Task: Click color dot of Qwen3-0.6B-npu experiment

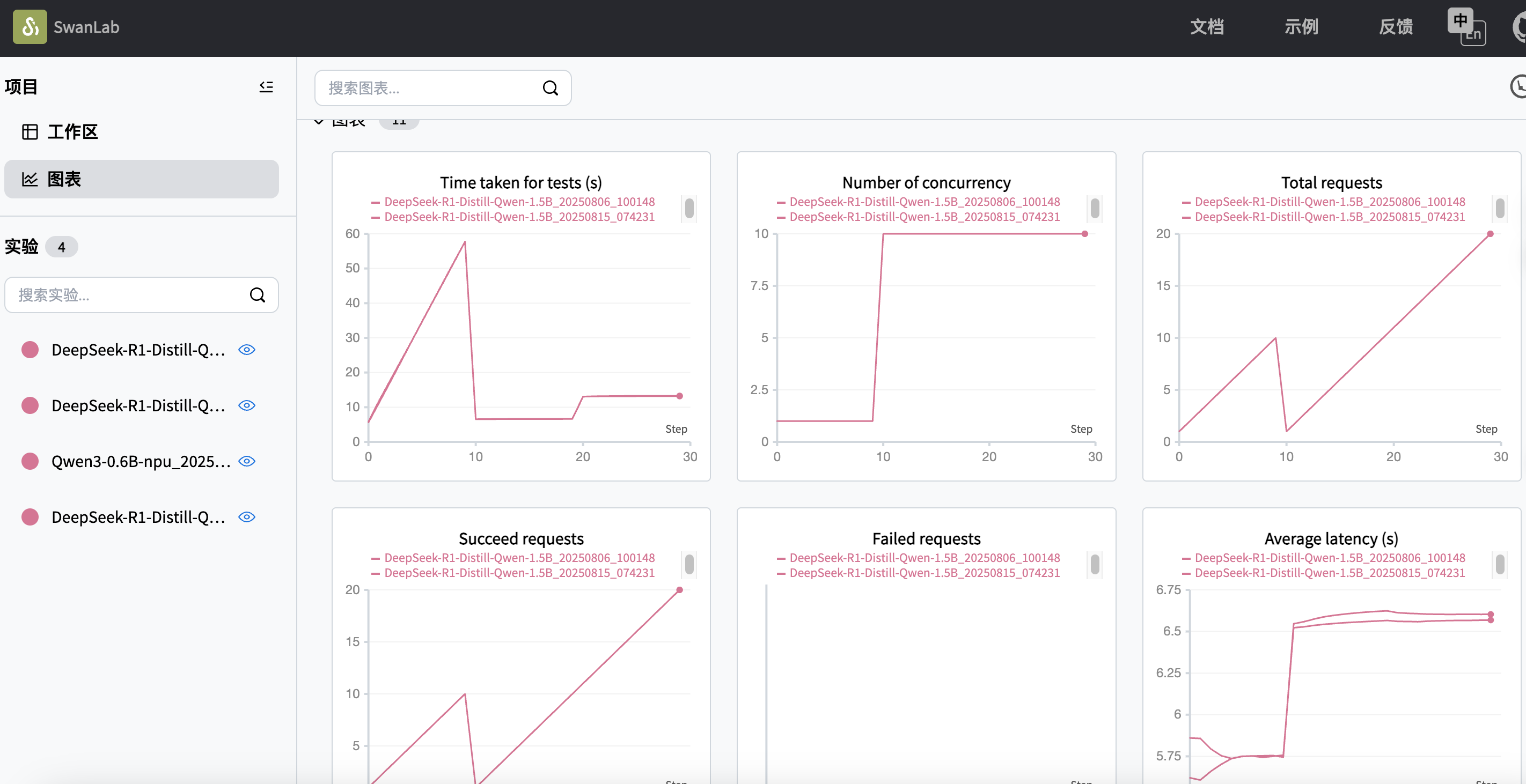Action: click(30, 461)
